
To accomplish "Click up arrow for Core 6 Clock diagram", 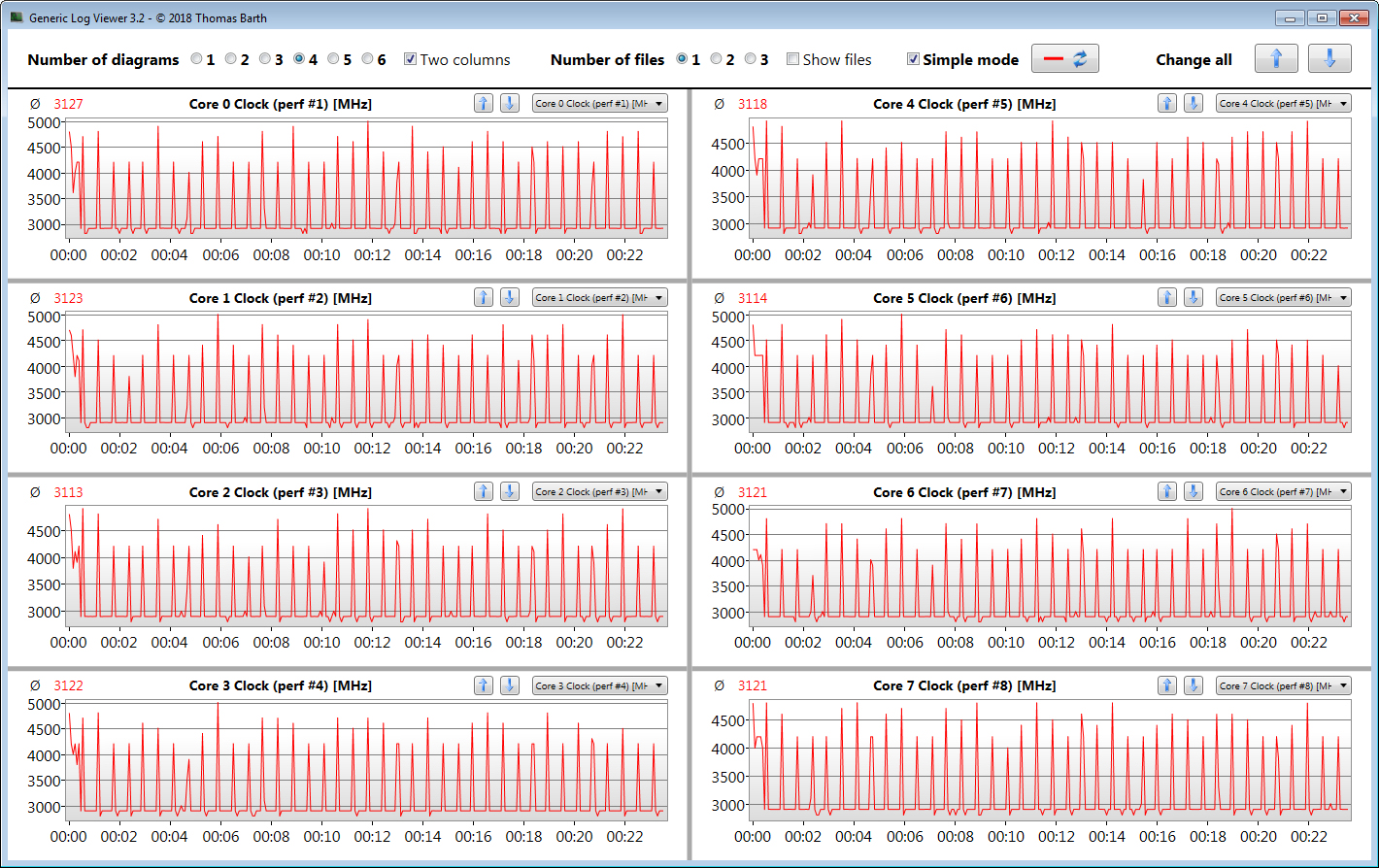I will (x=1167, y=492).
